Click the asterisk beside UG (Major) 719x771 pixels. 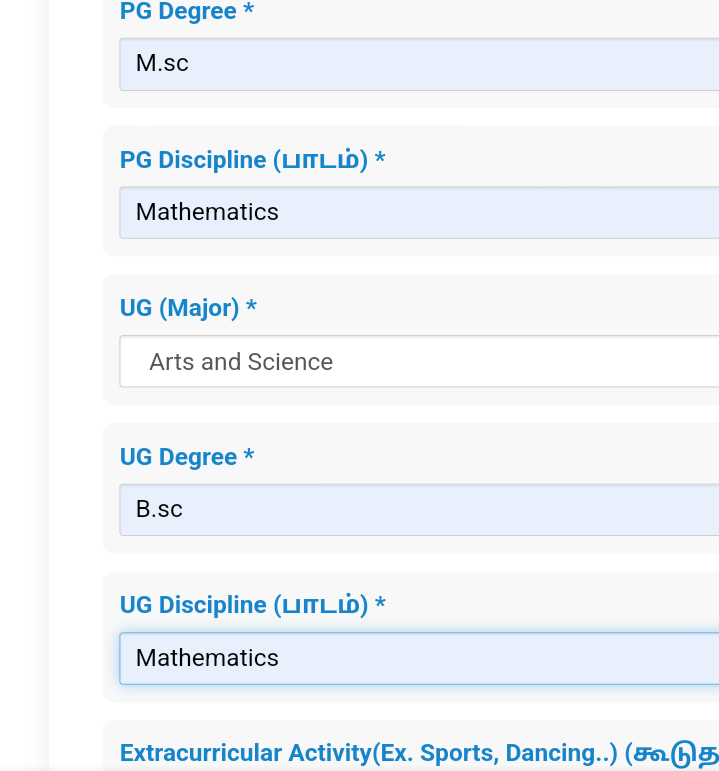point(251,308)
